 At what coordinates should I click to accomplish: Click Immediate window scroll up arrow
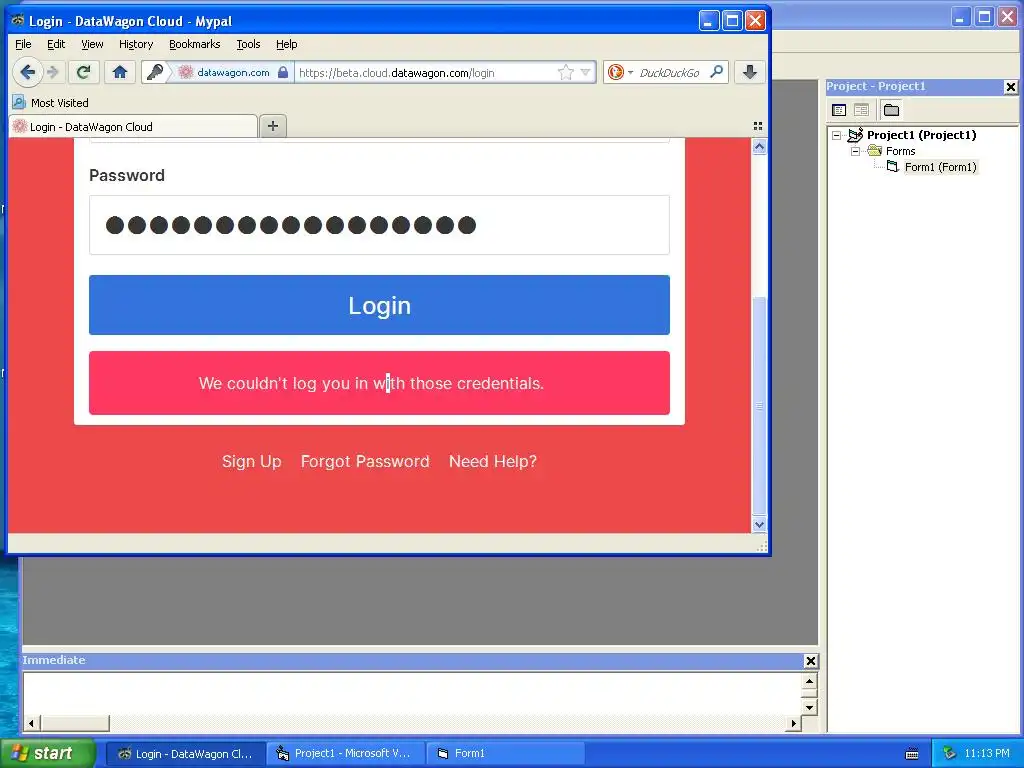click(809, 682)
